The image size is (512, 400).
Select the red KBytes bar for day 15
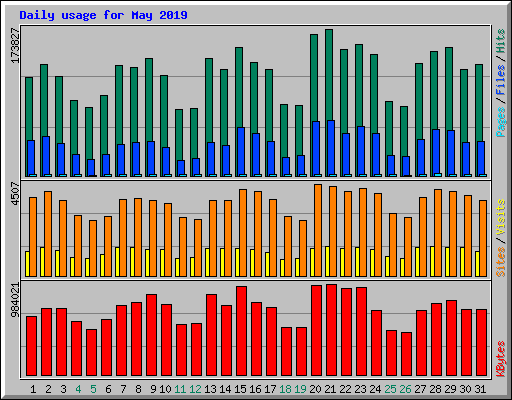tap(241, 331)
